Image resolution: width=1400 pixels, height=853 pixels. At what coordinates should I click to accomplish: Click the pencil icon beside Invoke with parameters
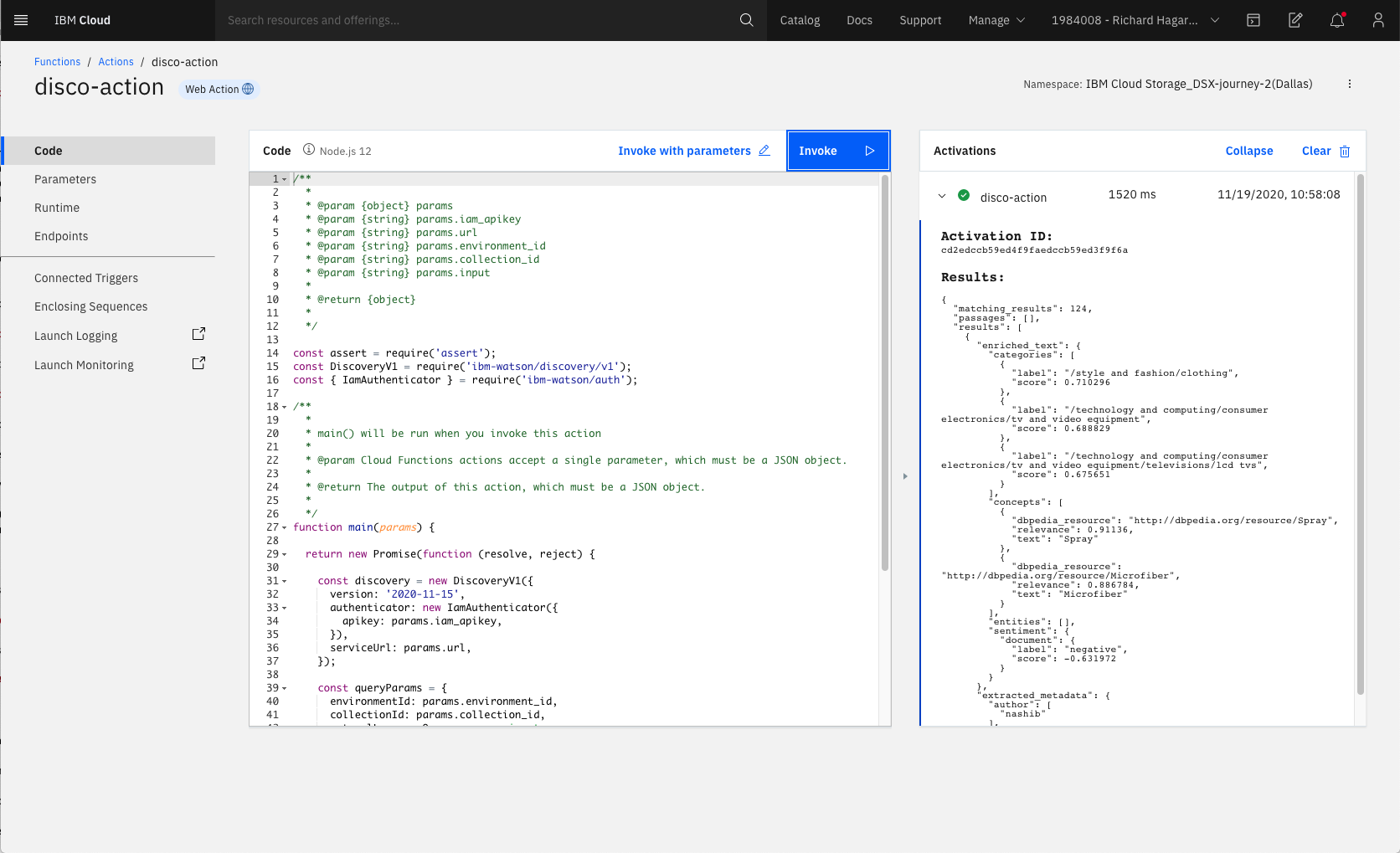click(x=764, y=151)
